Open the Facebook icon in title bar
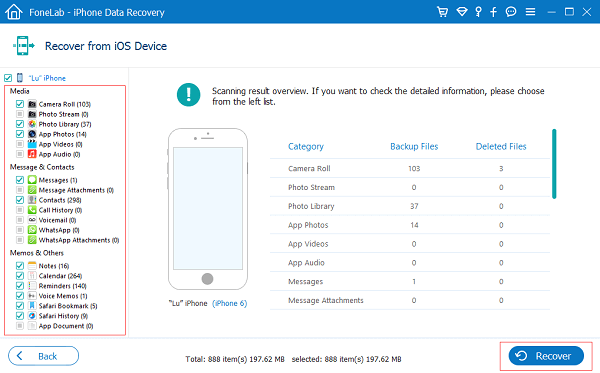Image resolution: width=600 pixels, height=373 pixels. [x=494, y=12]
